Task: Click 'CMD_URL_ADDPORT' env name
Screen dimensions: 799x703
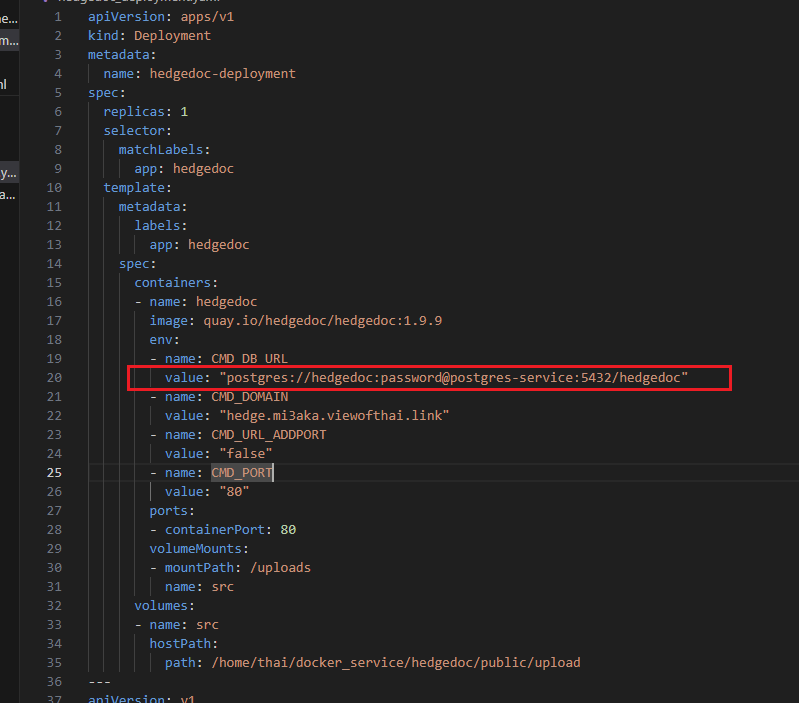Action: point(269,435)
